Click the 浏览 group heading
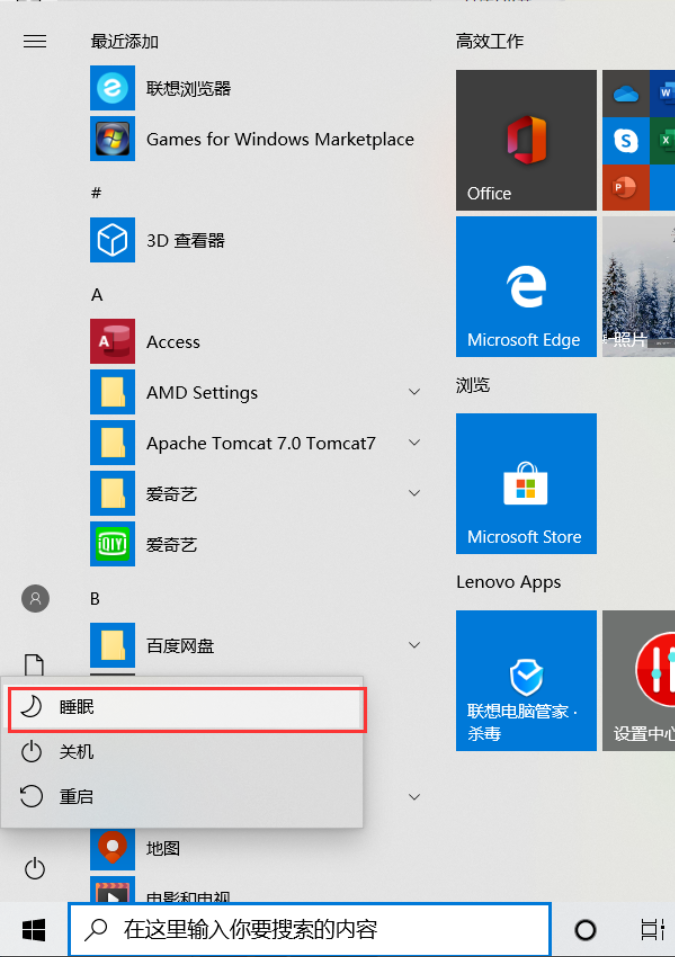Viewport: 675px width, 957px height. tap(473, 385)
